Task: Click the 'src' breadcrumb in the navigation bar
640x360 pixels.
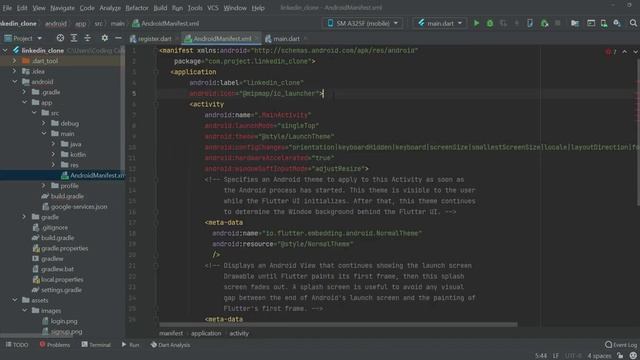Action: [x=99, y=24]
